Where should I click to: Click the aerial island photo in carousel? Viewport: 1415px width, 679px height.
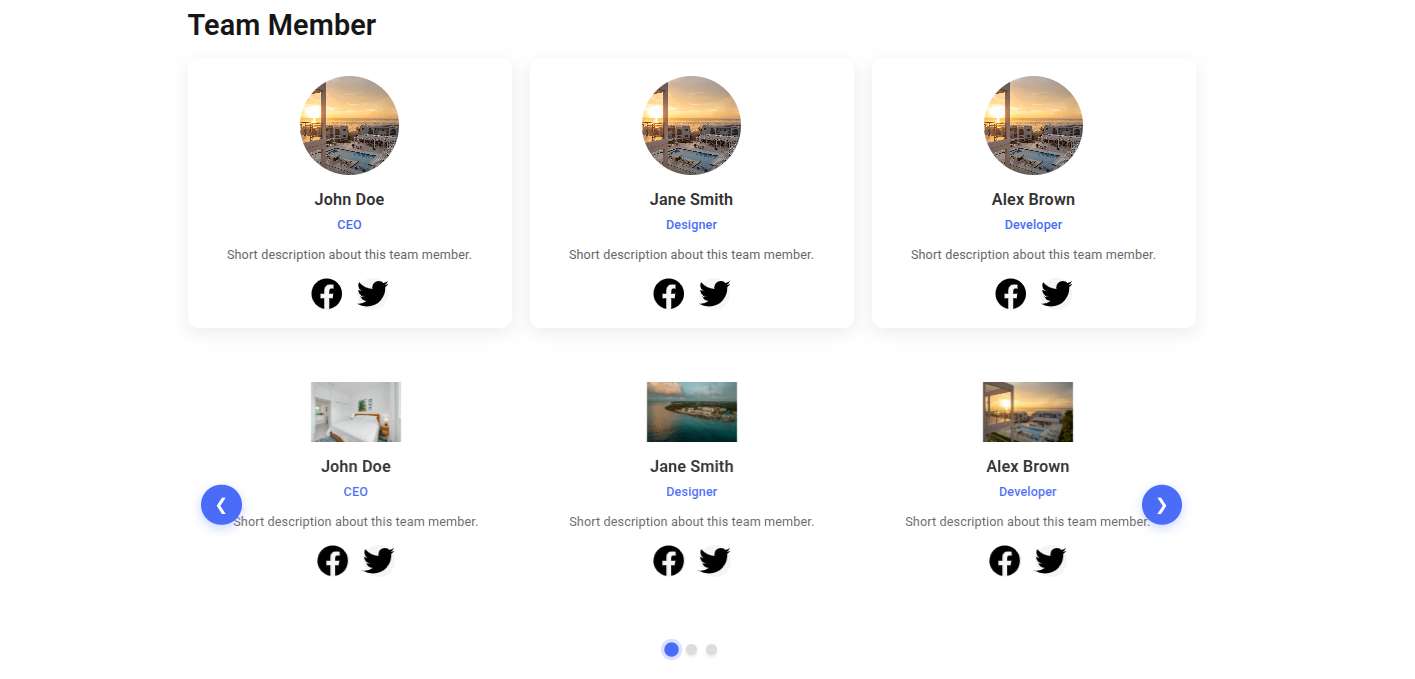coord(692,412)
